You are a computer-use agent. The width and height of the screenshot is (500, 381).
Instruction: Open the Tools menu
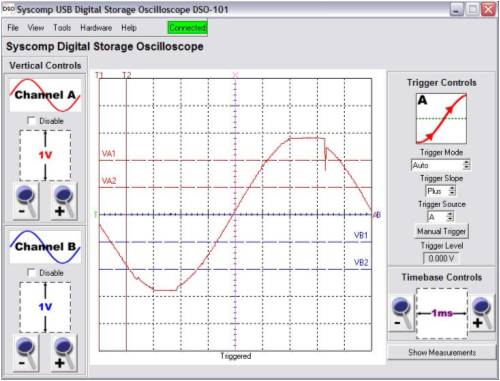[62, 28]
